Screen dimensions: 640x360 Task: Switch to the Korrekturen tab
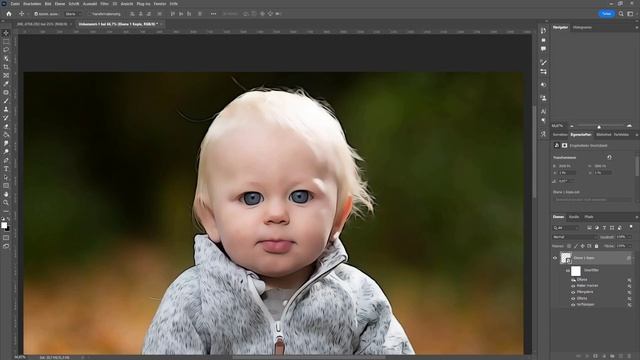tap(560, 135)
